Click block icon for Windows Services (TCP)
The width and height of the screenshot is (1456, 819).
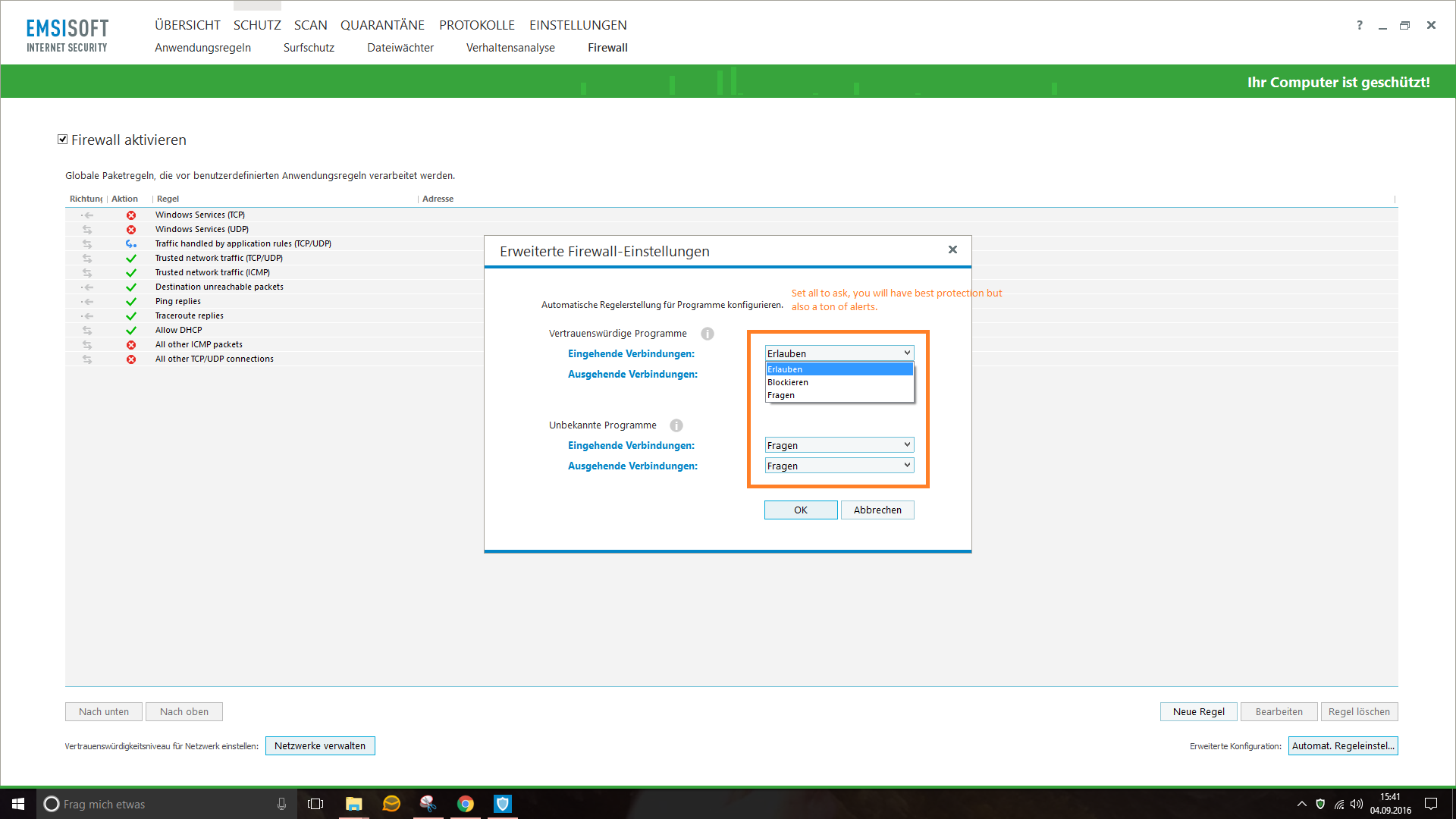(131, 215)
